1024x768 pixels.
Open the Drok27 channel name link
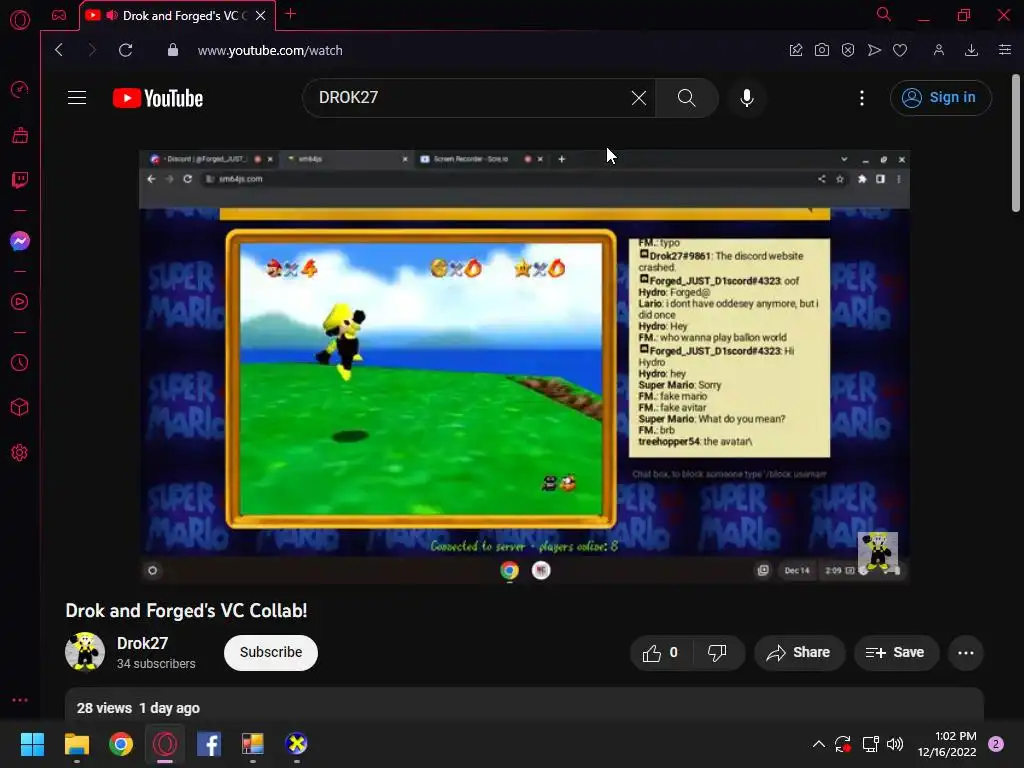coord(142,643)
